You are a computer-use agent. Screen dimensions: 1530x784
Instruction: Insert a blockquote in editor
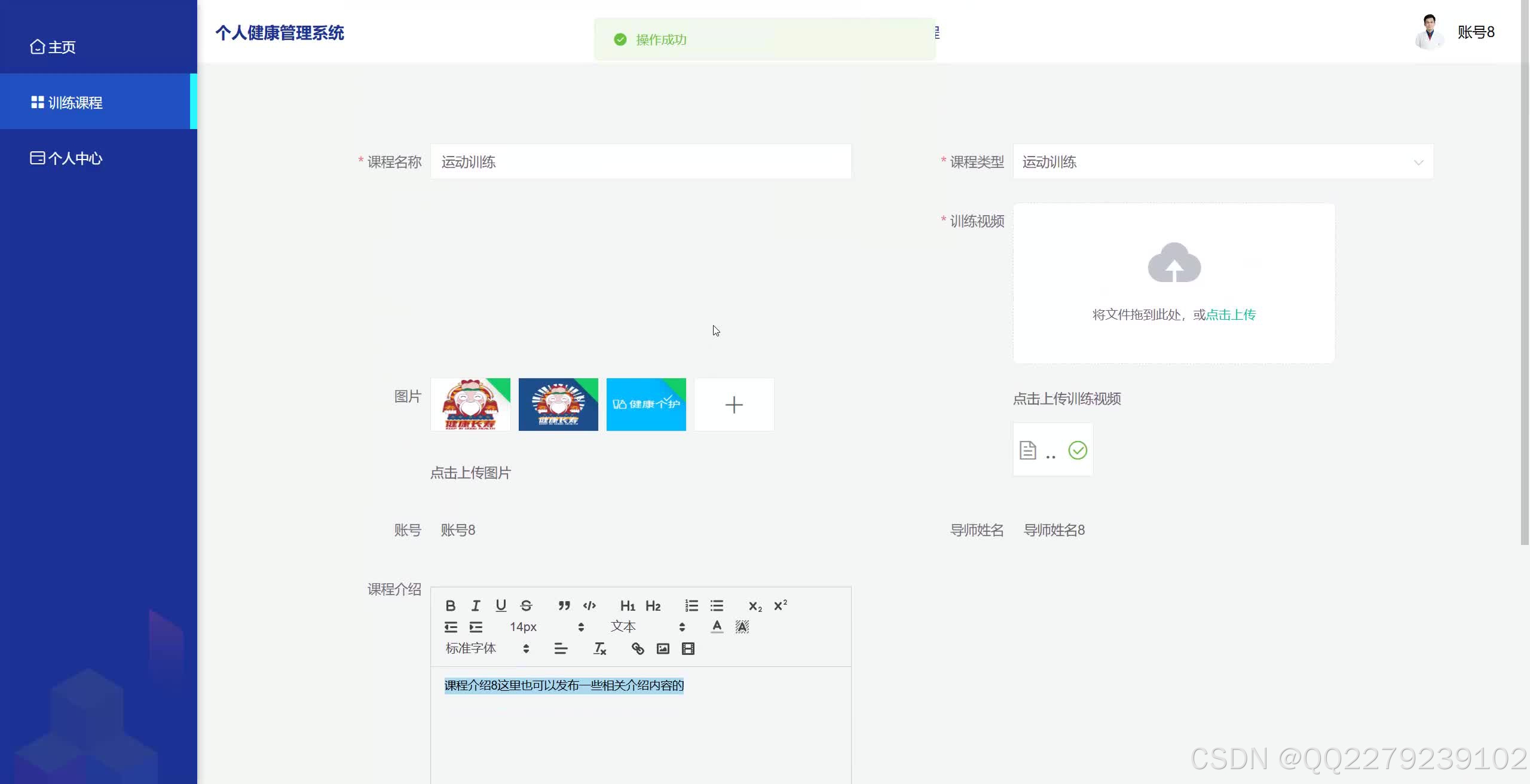[x=564, y=606]
